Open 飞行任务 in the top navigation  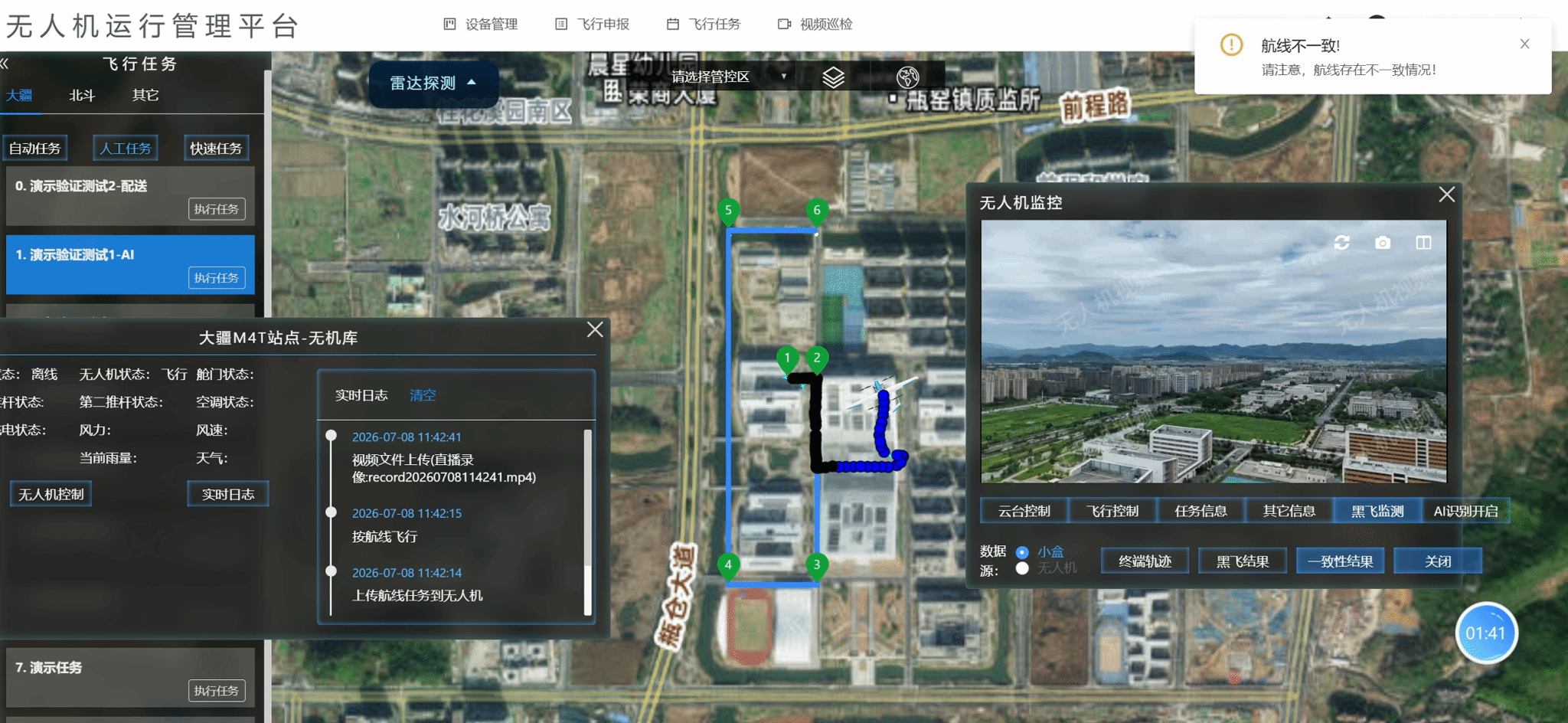pos(704,25)
